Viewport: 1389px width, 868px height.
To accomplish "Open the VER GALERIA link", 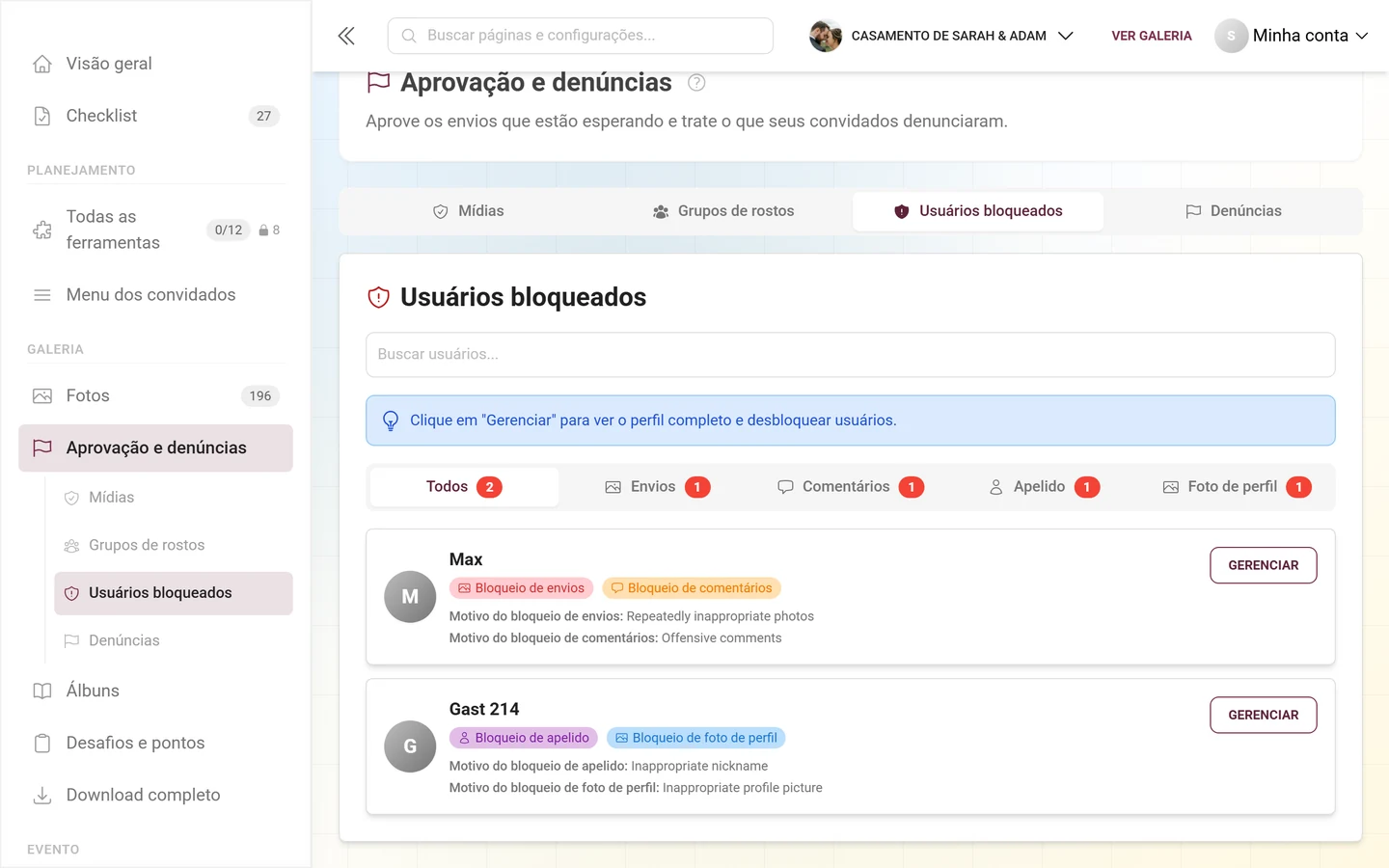I will 1152,36.
